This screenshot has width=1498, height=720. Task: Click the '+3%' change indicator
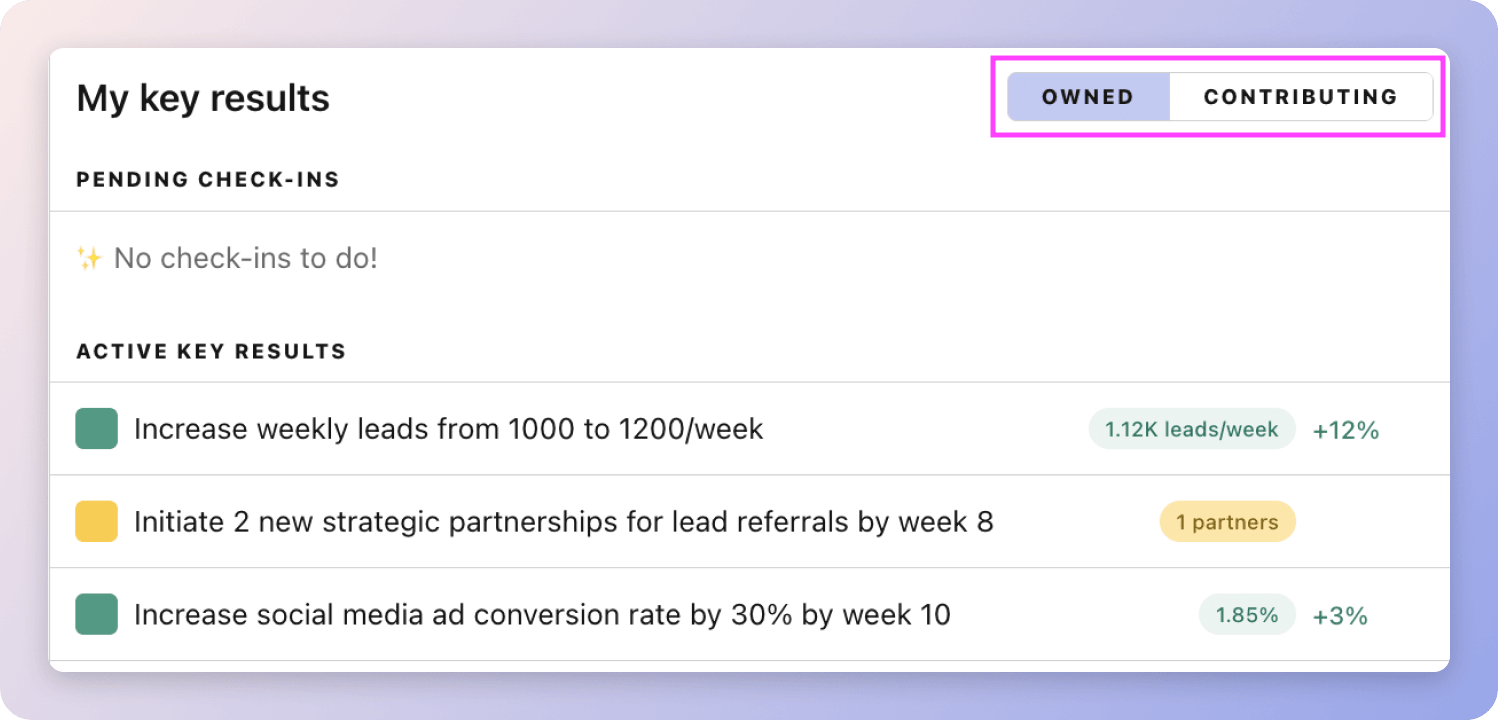pyautogui.click(x=1340, y=616)
